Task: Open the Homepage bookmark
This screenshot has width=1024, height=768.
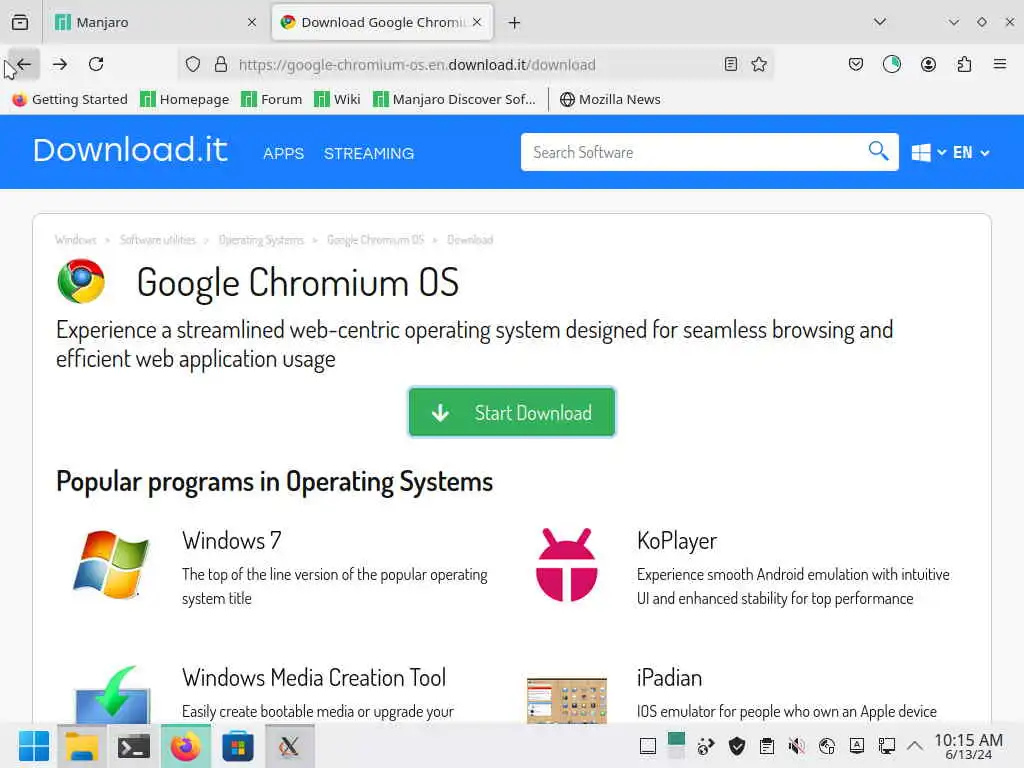Action: pos(185,99)
